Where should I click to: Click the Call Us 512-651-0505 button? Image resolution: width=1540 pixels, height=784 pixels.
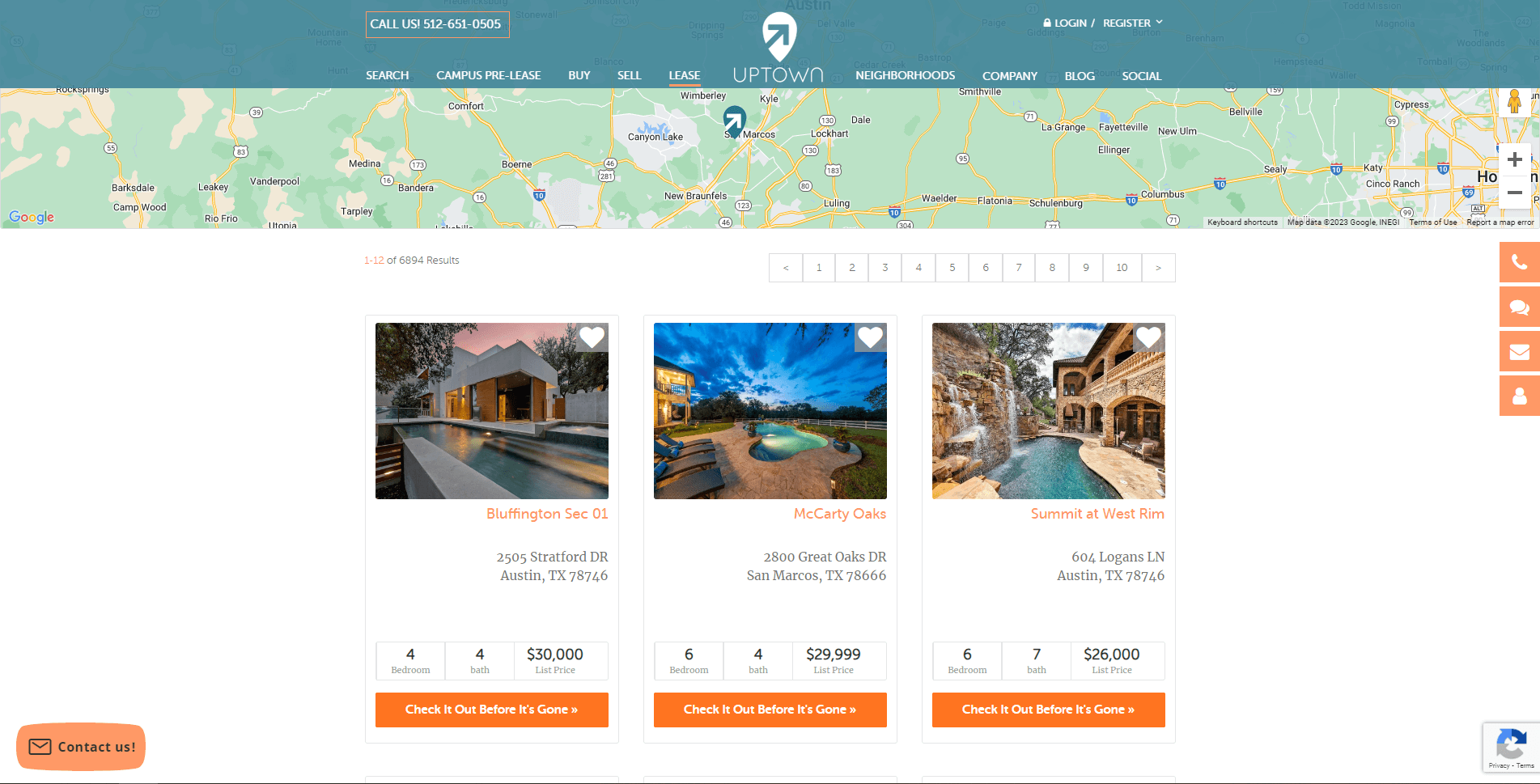pos(437,24)
